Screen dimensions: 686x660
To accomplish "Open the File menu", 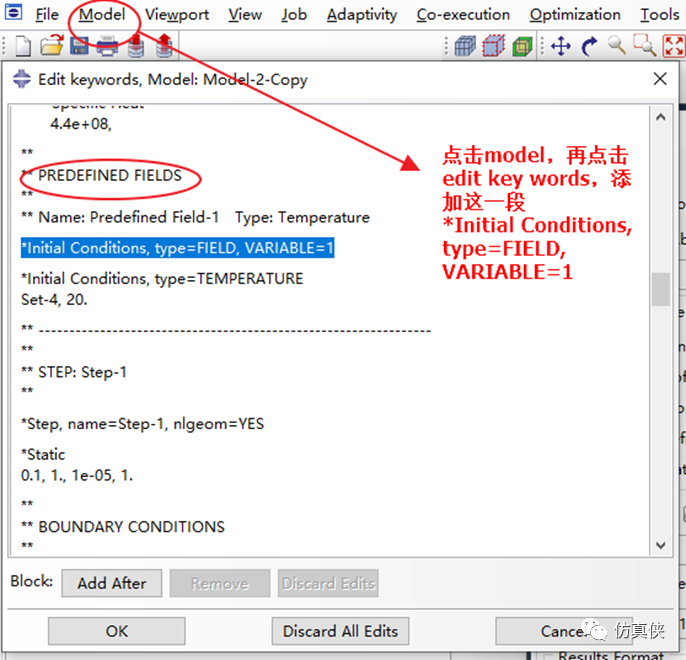I will (47, 14).
